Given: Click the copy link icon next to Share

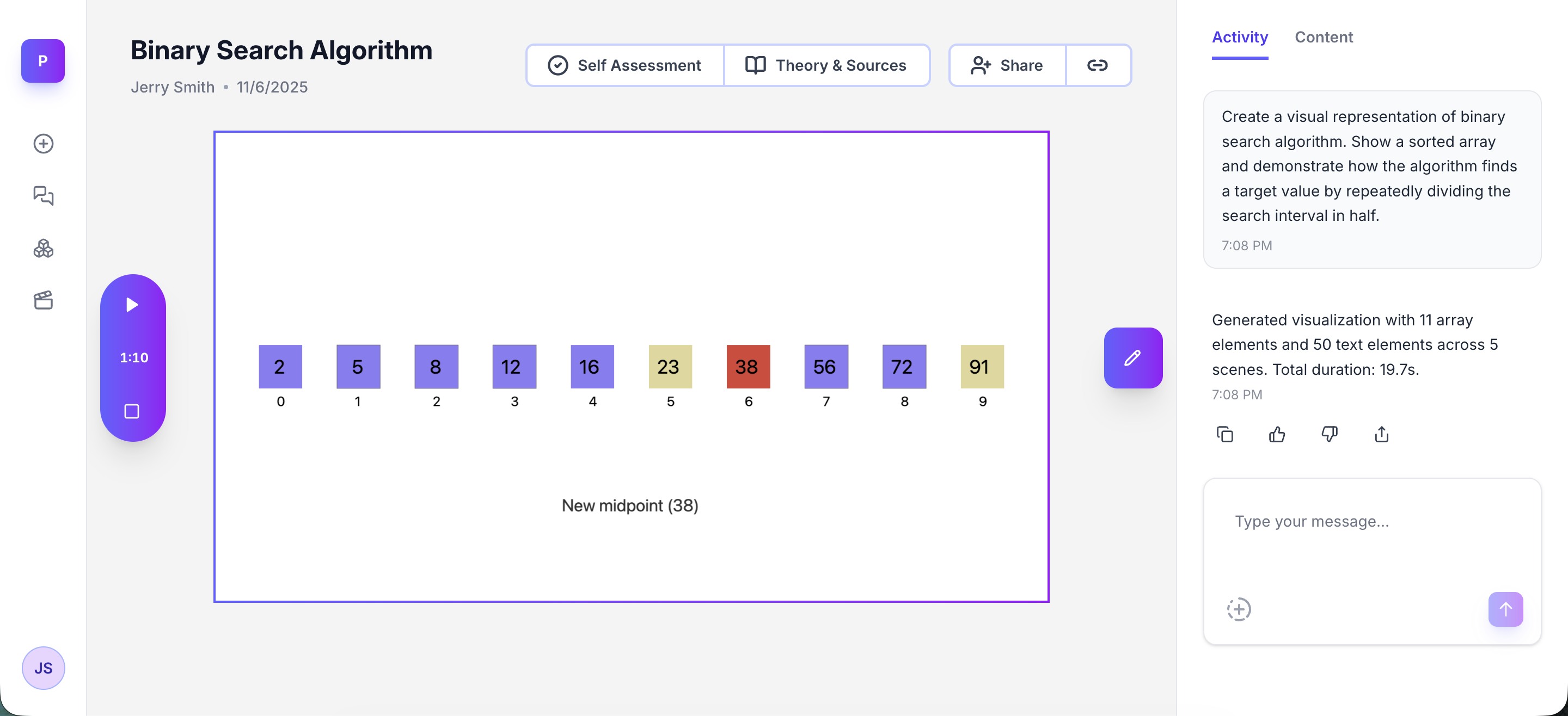Looking at the screenshot, I should click(x=1098, y=65).
